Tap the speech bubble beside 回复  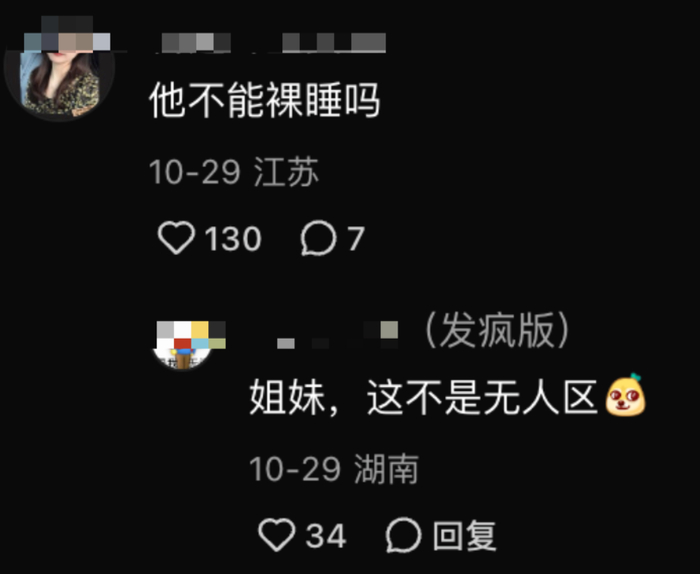pyautogui.click(x=404, y=535)
